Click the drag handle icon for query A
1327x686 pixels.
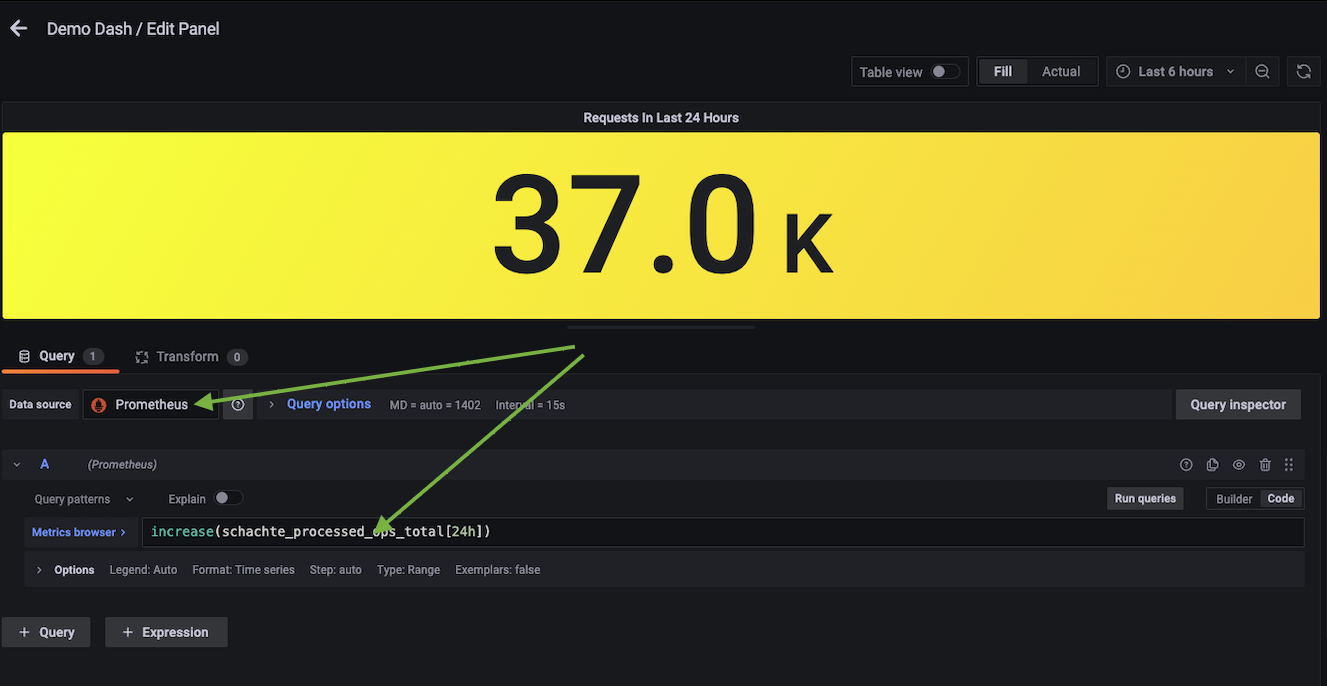1289,465
